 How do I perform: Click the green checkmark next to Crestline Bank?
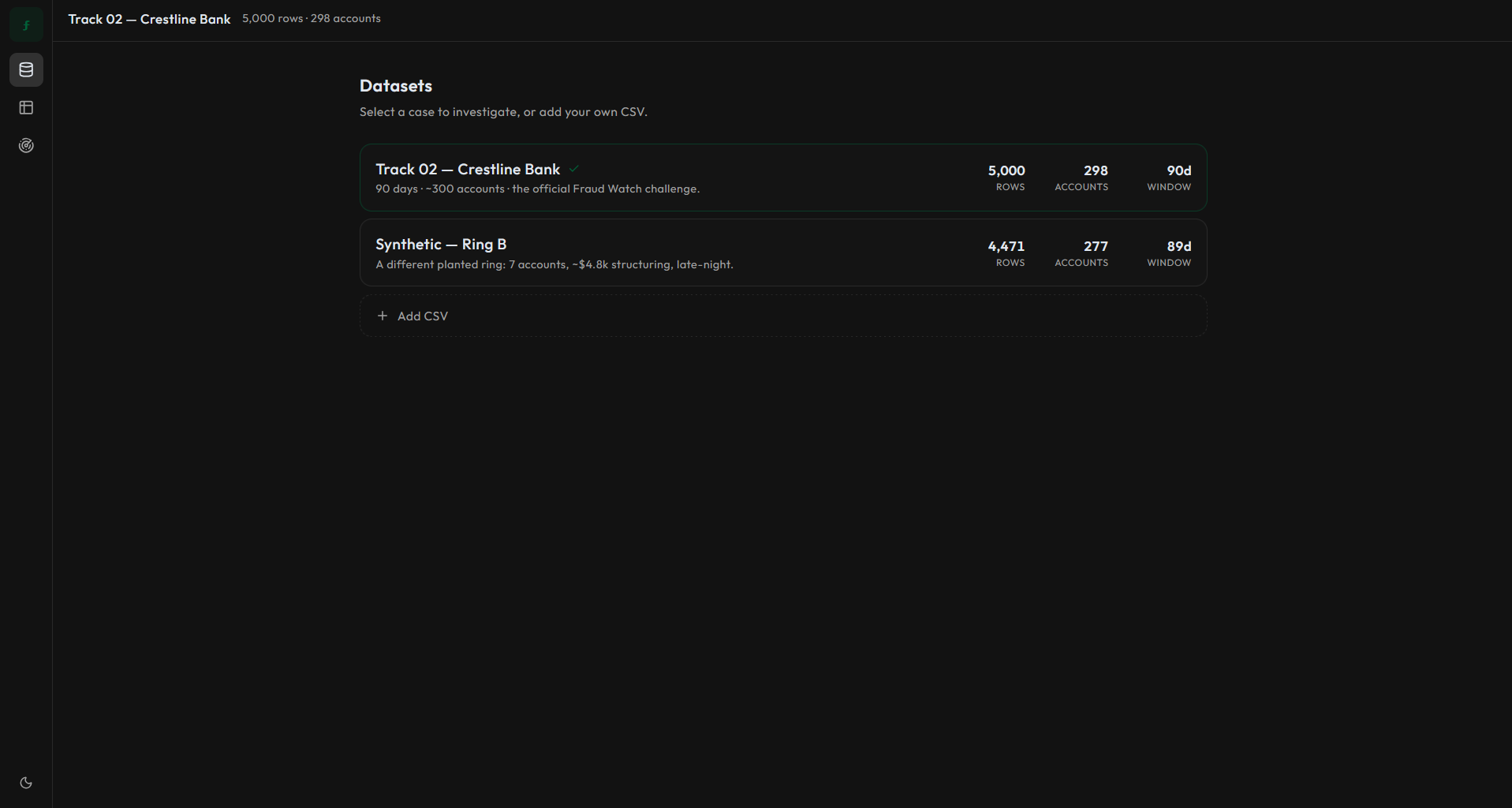tap(574, 169)
